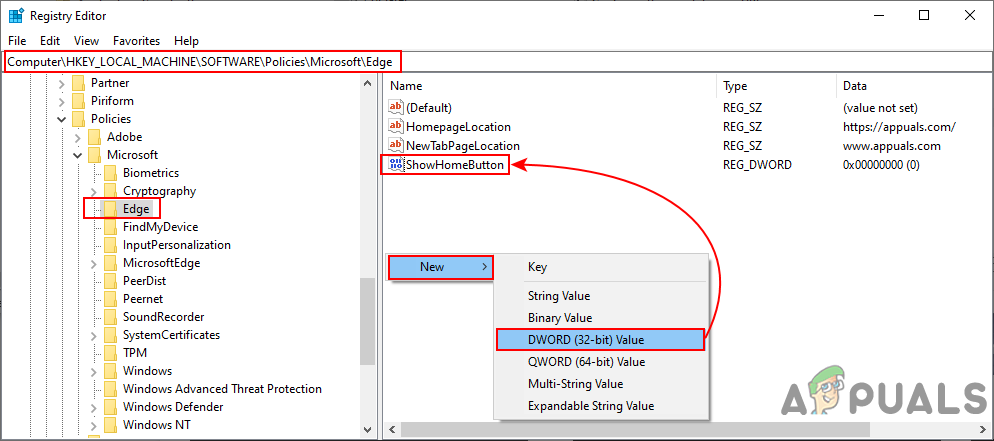Collapse the Policies tree node
Image resolution: width=994 pixels, height=441 pixels.
click(61, 119)
